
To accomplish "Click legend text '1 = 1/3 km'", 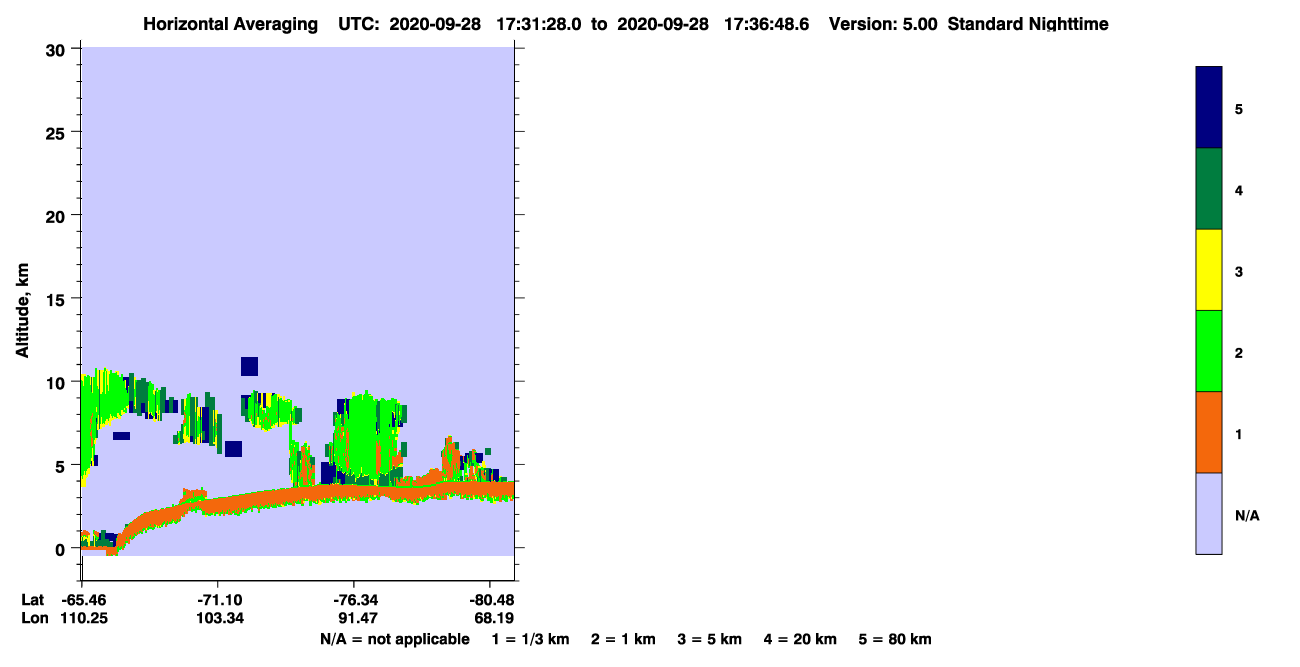I will (x=531, y=639).
